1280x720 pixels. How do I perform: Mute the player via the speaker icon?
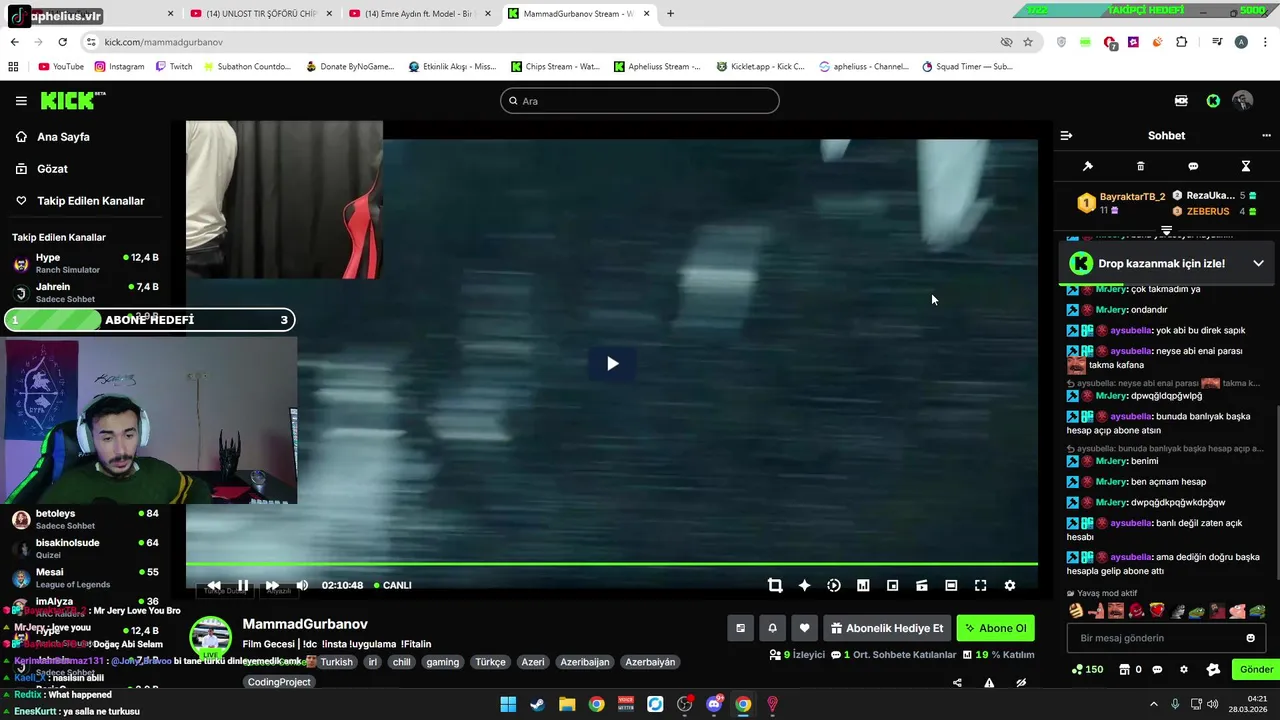[302, 585]
